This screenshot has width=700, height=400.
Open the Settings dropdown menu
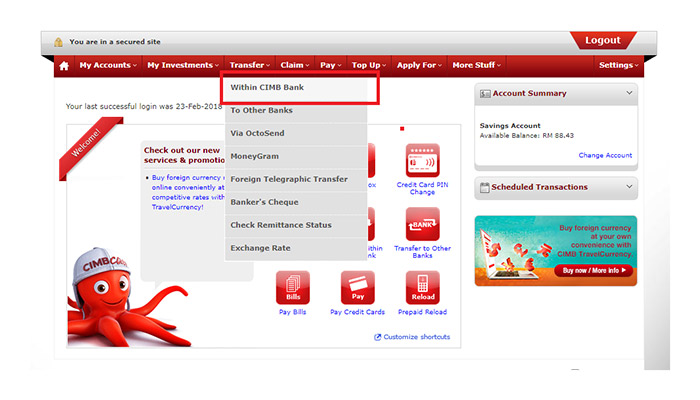(618, 66)
